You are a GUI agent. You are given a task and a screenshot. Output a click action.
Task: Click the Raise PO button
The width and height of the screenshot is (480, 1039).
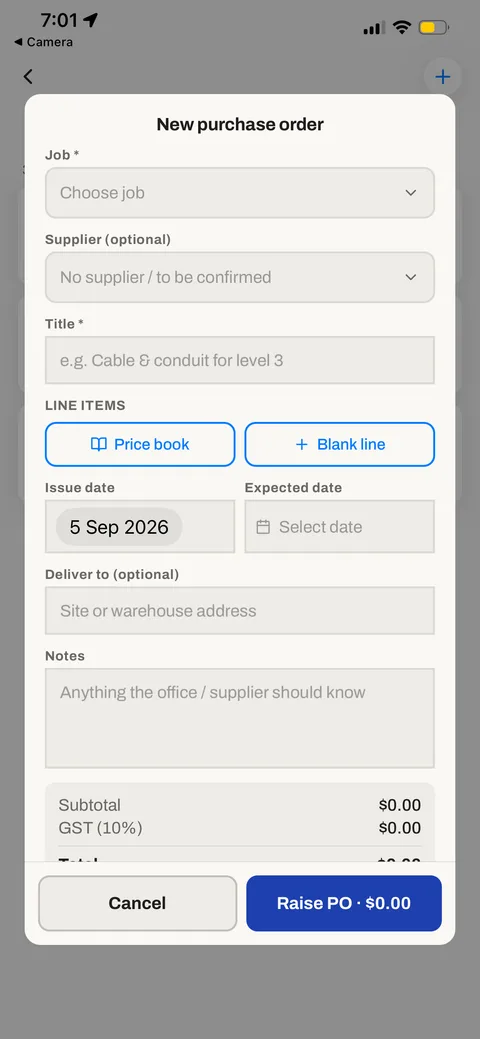pyautogui.click(x=344, y=903)
